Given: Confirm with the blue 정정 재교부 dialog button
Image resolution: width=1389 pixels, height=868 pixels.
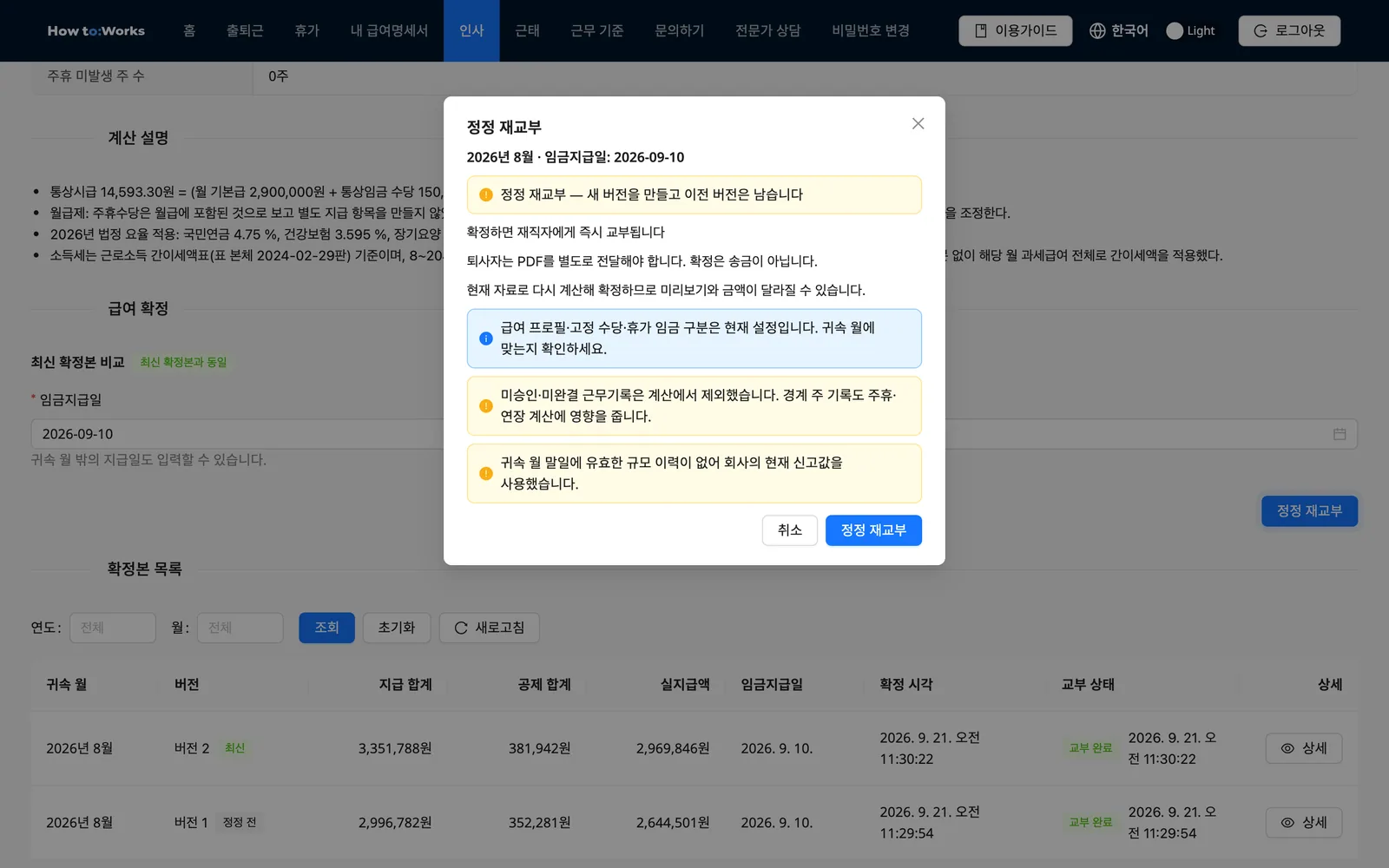Looking at the screenshot, I should [873, 530].
